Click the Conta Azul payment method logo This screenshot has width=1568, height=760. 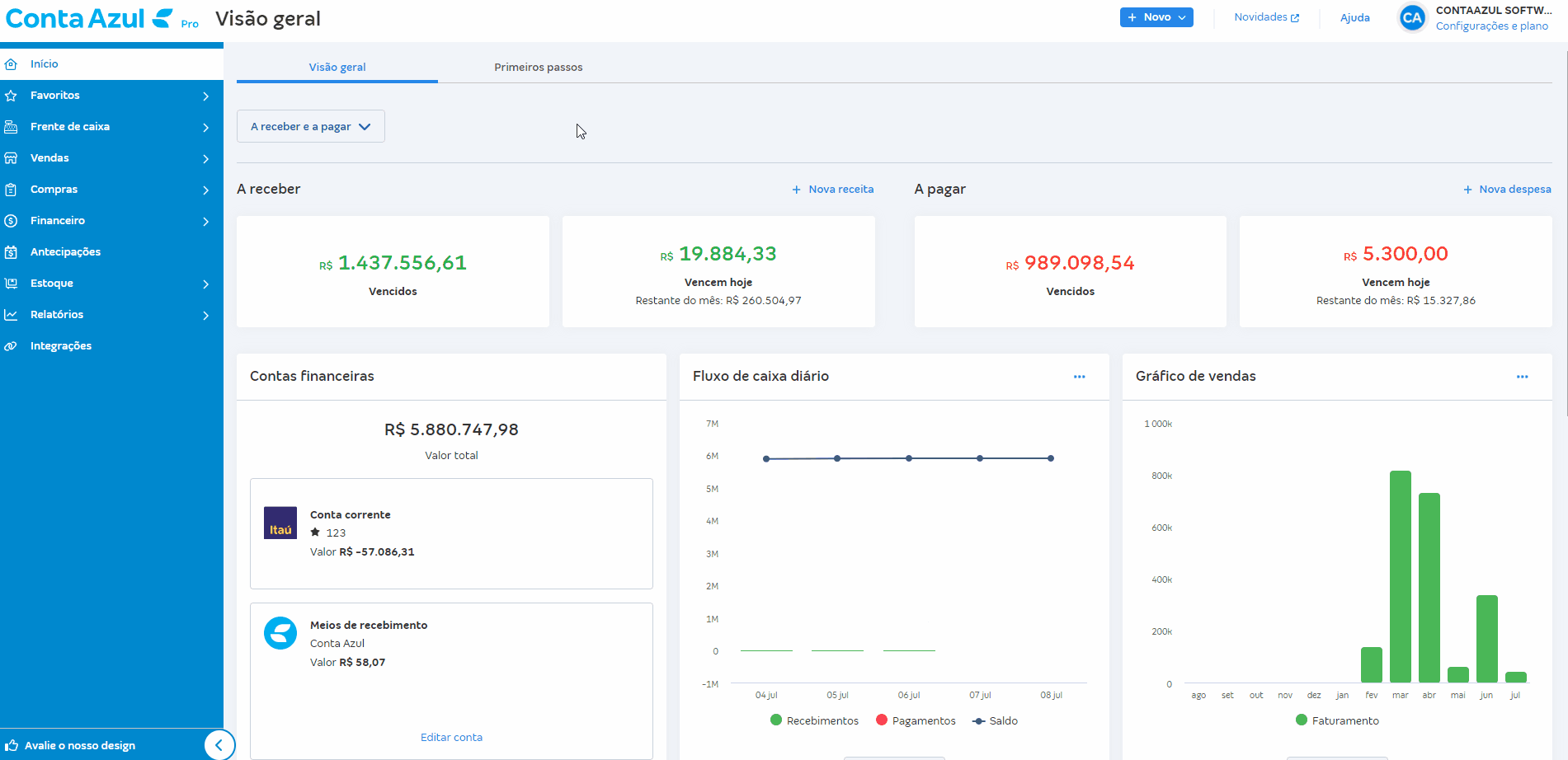pos(280,633)
